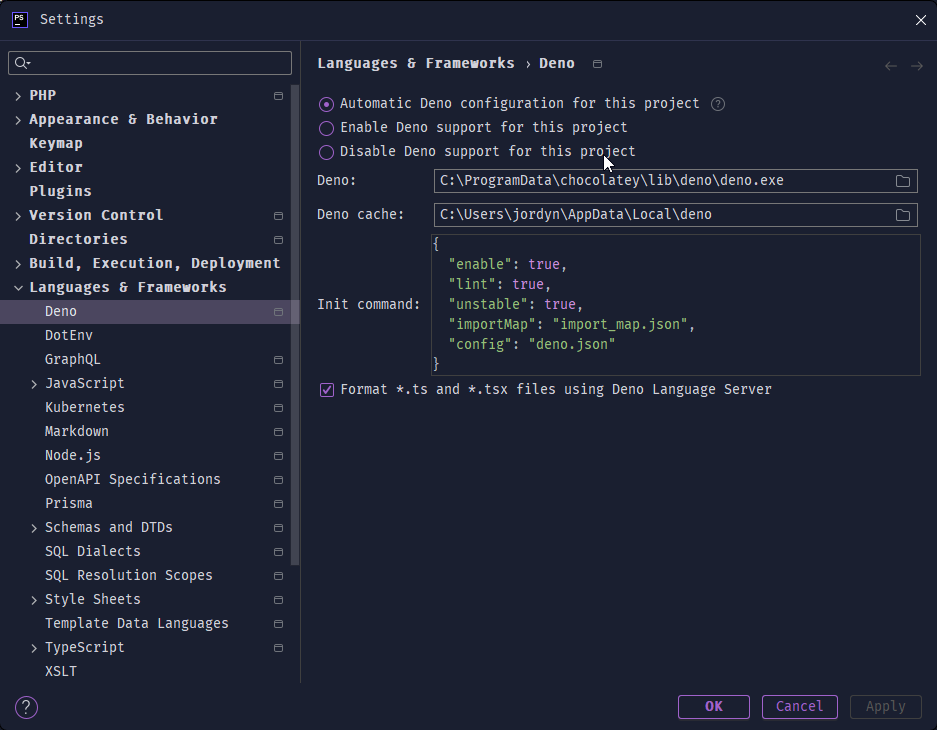The height and width of the screenshot is (730, 937).
Task: Open the Plugins settings page
Action: [x=60, y=191]
